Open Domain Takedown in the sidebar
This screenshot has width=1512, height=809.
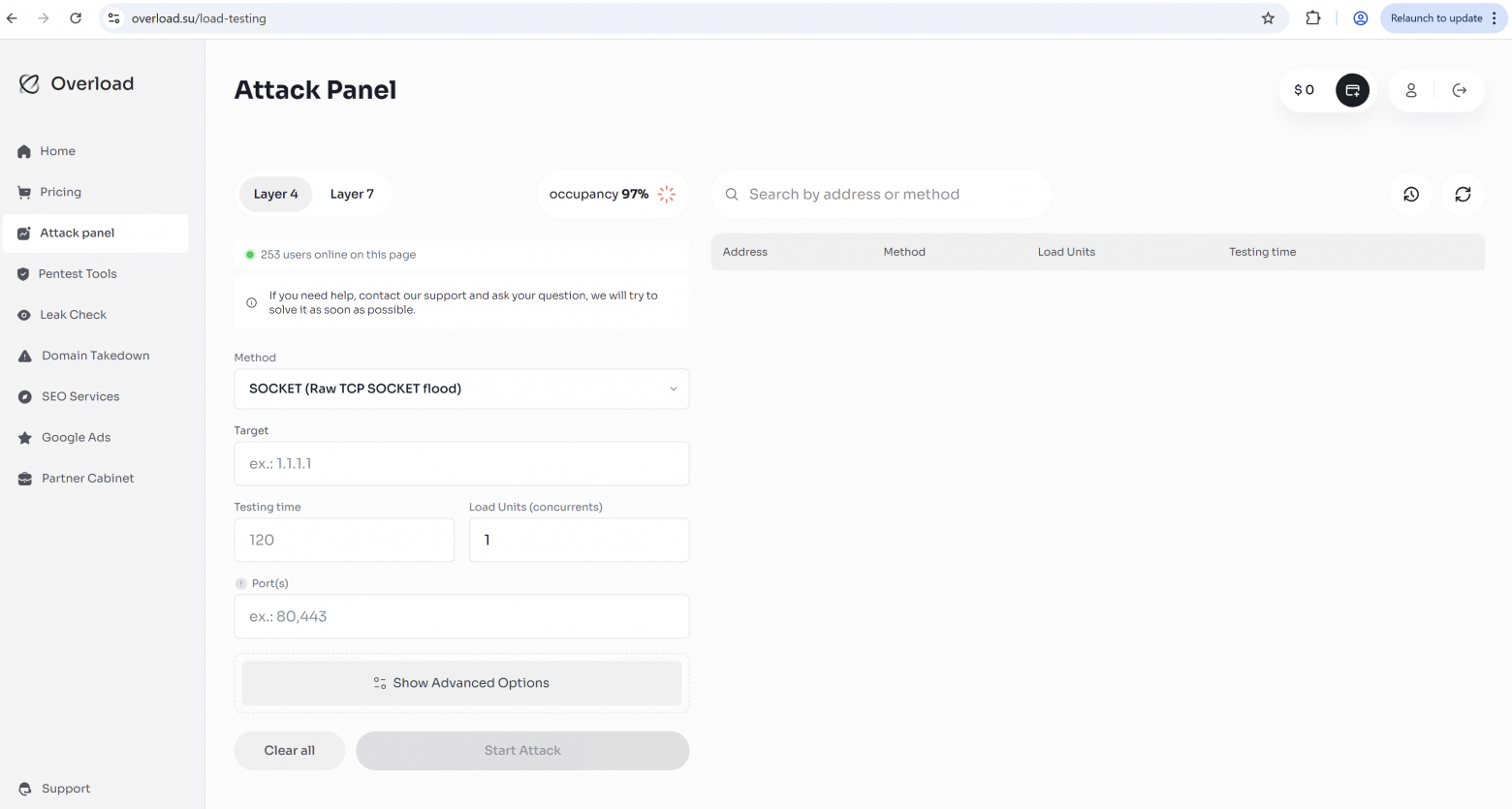pyautogui.click(x=96, y=356)
